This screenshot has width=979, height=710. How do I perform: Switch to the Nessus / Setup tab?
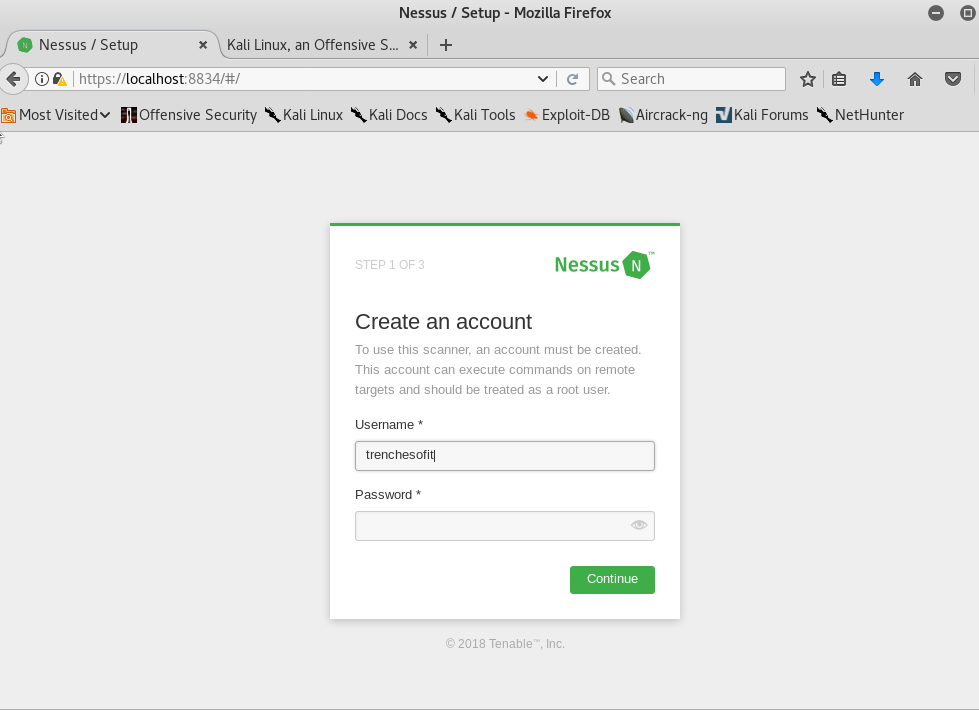[x=113, y=45]
